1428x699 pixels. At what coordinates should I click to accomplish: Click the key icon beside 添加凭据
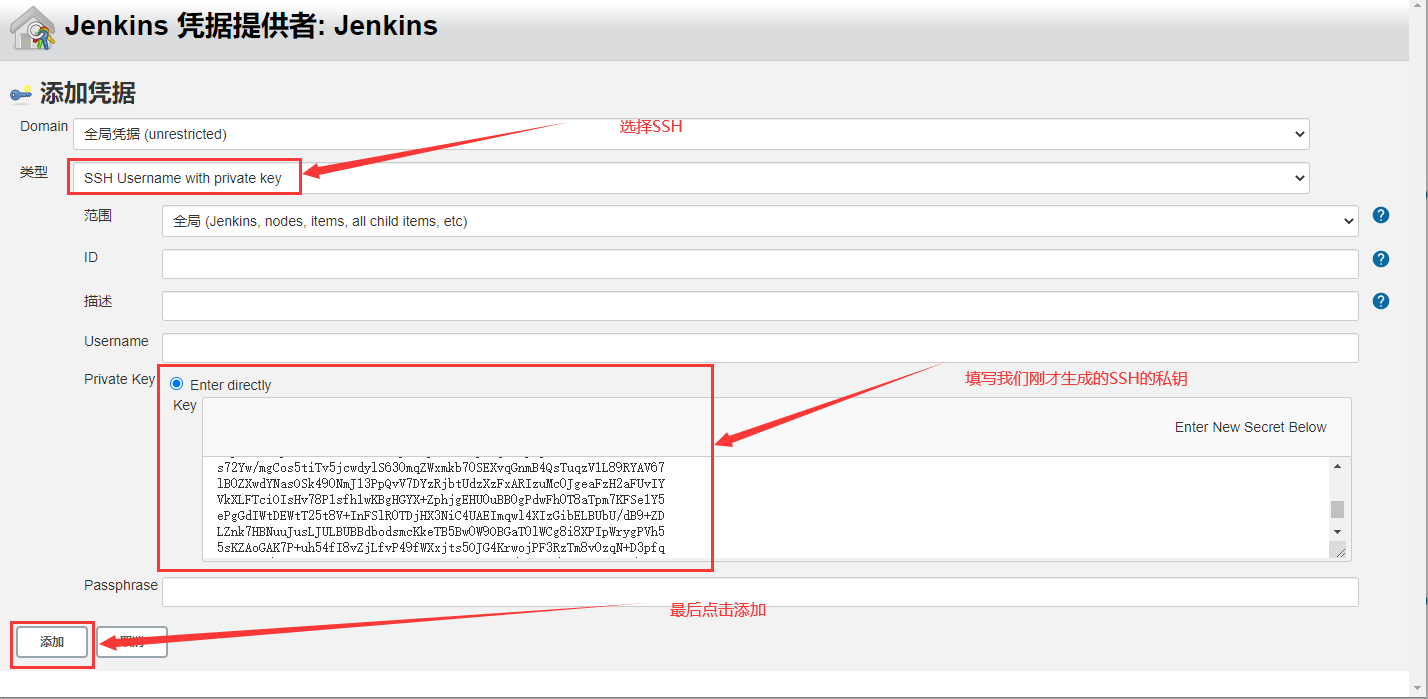pyautogui.click(x=21, y=94)
